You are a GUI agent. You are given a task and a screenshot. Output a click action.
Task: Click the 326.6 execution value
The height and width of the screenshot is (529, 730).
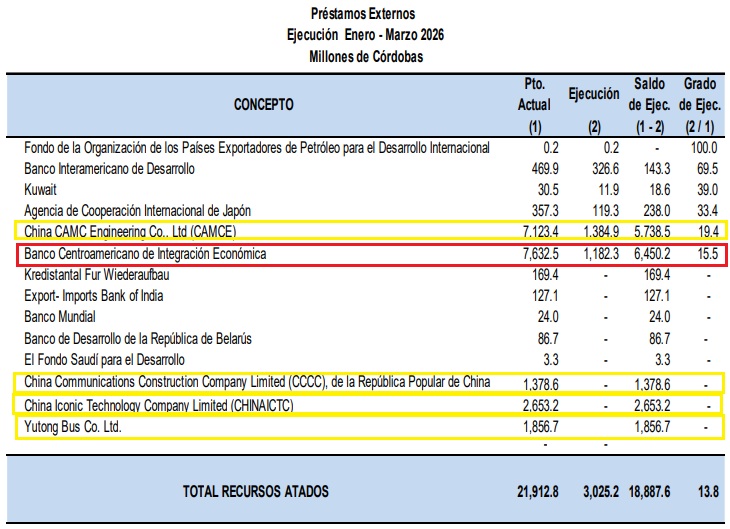605,169
